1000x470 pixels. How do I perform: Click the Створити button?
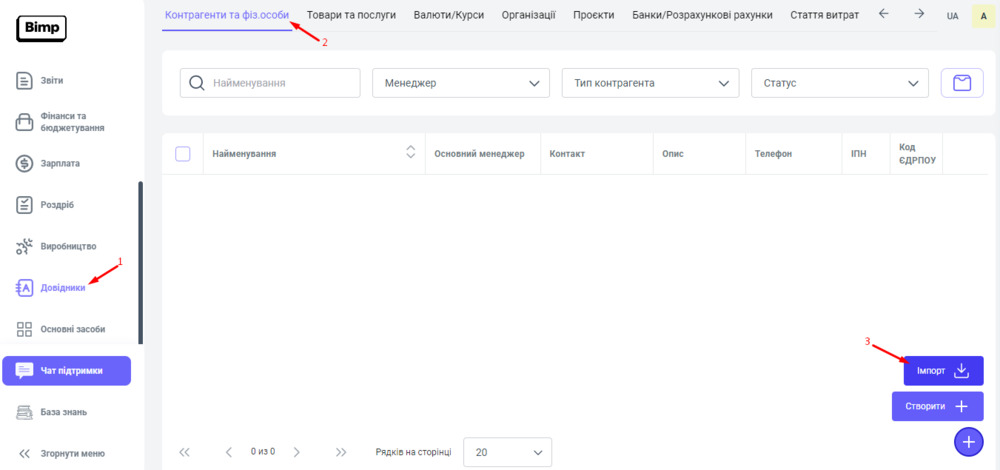point(937,406)
